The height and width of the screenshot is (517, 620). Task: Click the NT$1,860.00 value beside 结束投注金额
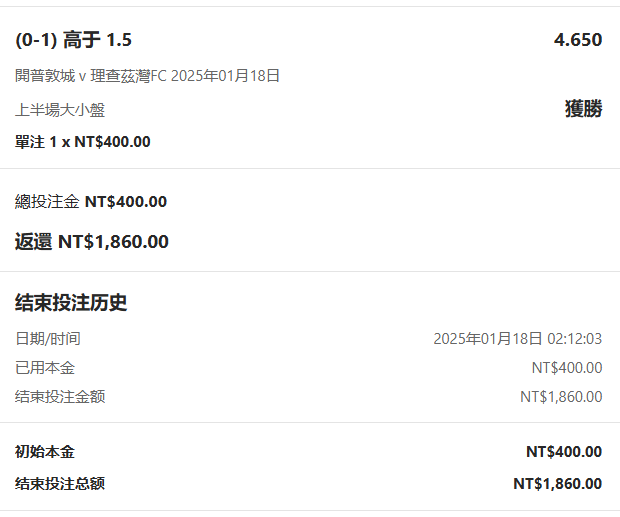coord(560,397)
